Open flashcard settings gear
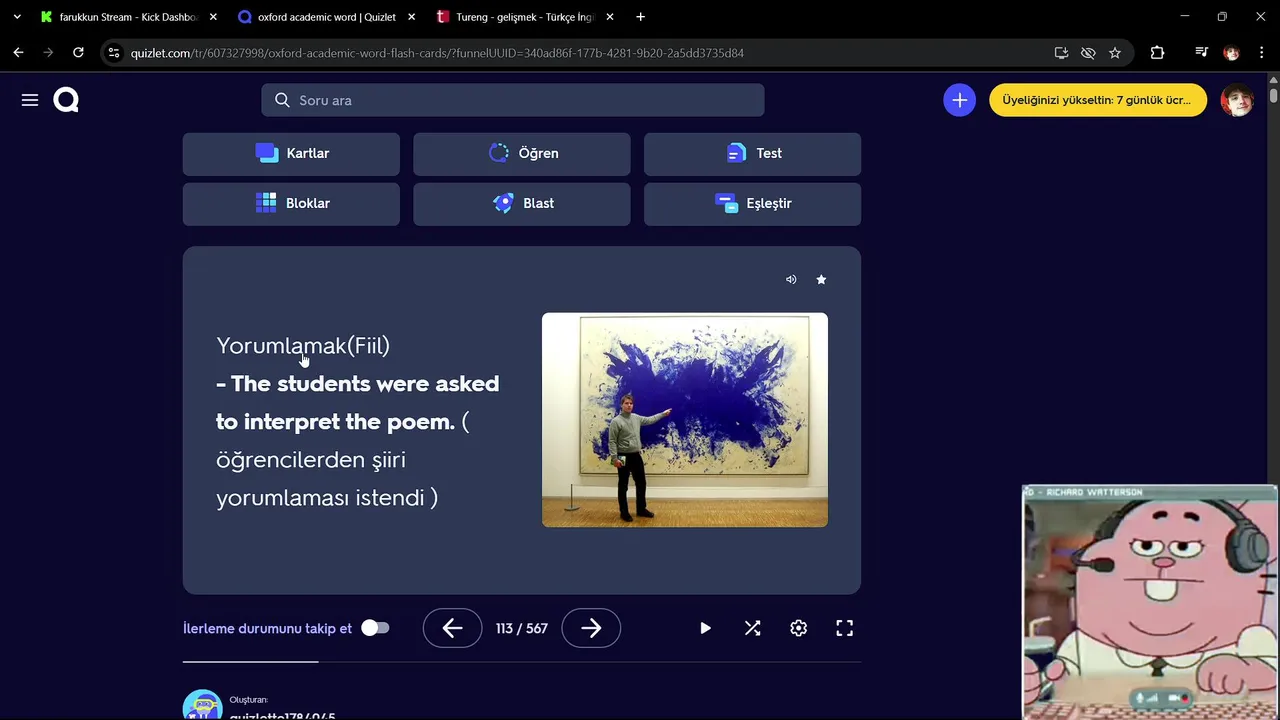The height and width of the screenshot is (720, 1280). (798, 628)
